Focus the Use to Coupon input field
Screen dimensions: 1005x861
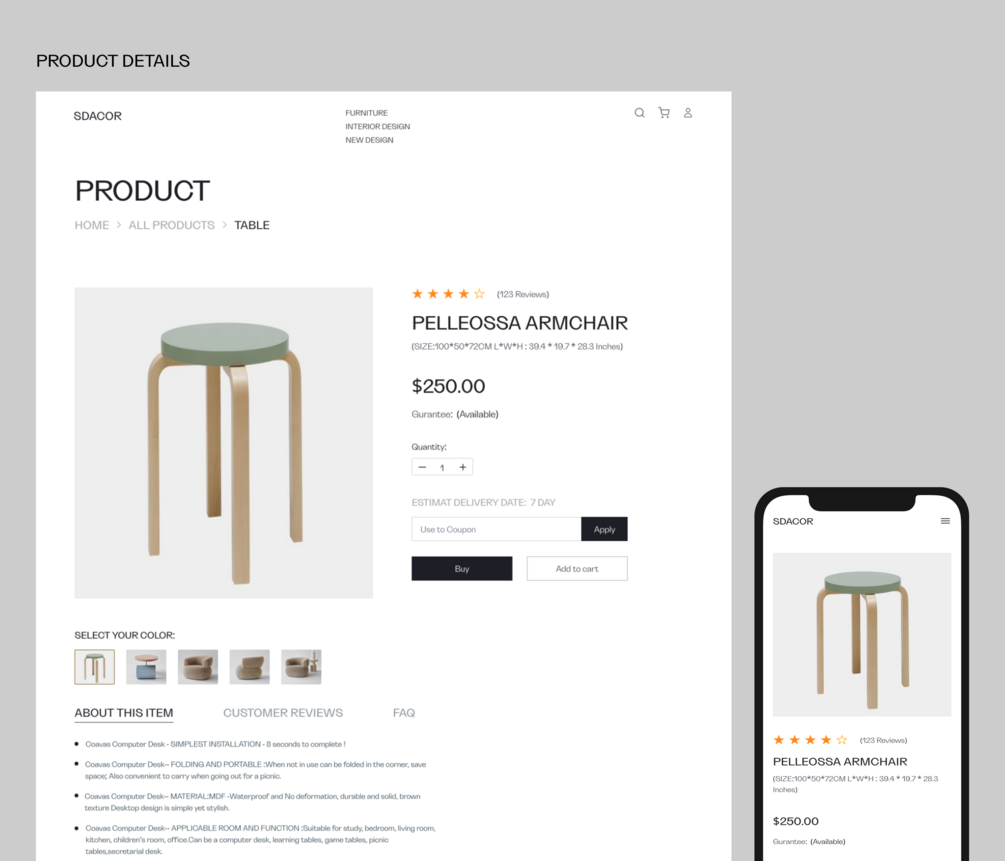(496, 529)
